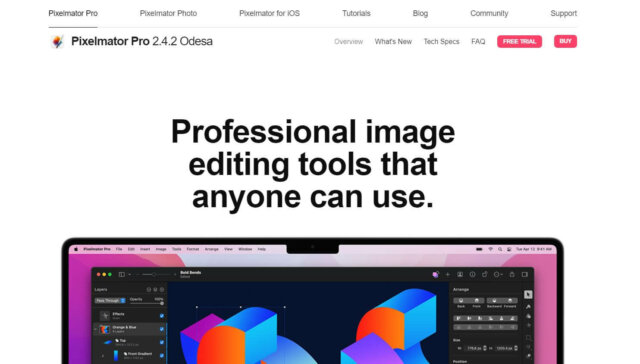Expand the Front Gradient layer
Viewport: 640px width, 364px height.
pos(103,356)
